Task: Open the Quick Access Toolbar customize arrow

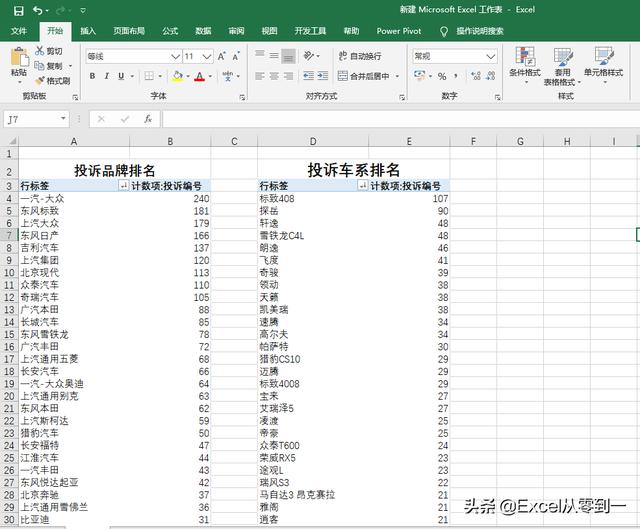Action: (83, 11)
